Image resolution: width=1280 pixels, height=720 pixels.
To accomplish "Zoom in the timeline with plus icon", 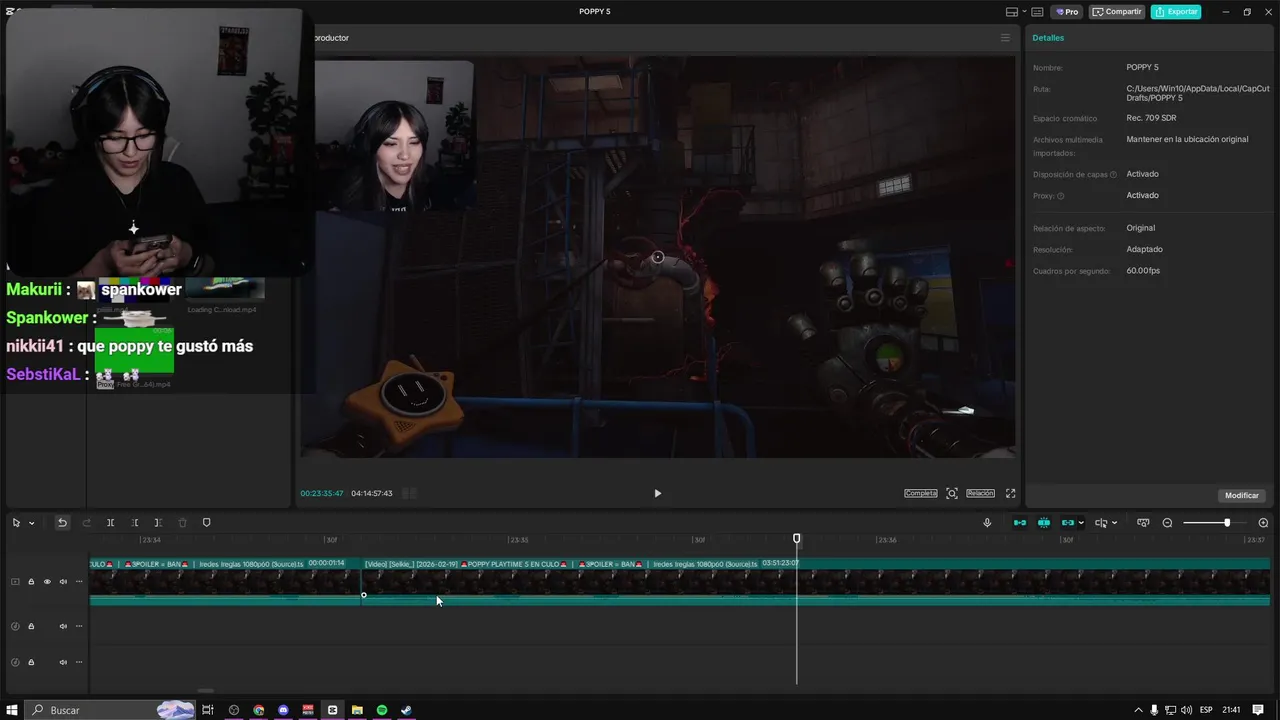I will tap(1263, 523).
